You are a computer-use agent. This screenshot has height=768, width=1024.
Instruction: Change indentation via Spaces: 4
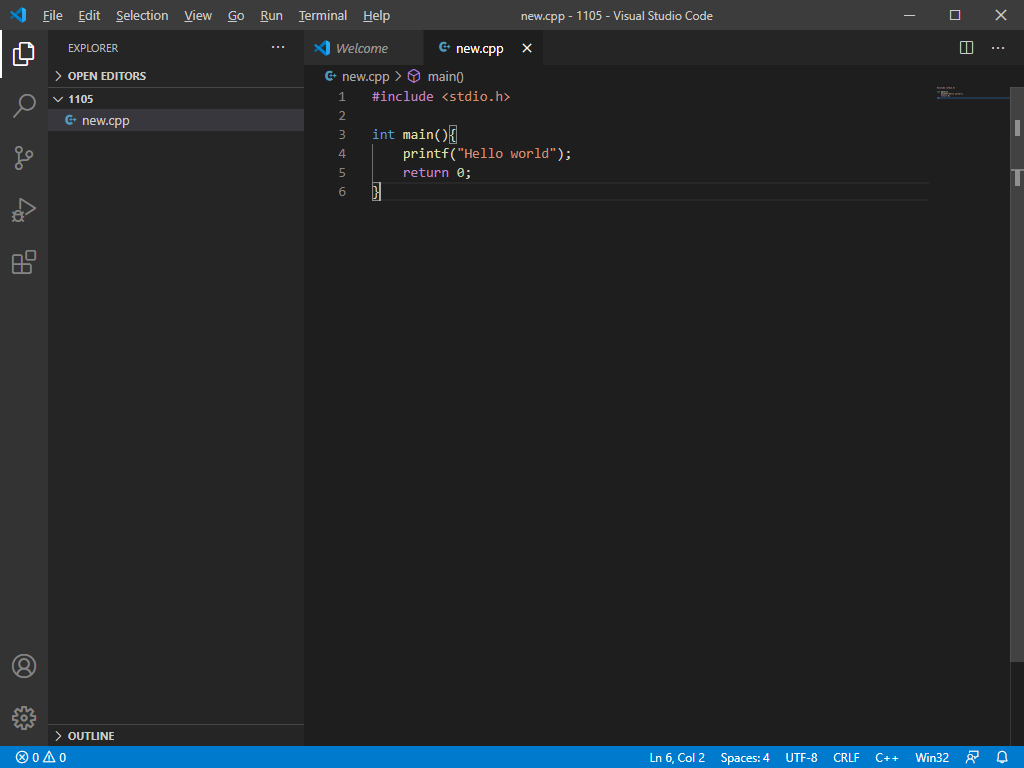(x=744, y=758)
